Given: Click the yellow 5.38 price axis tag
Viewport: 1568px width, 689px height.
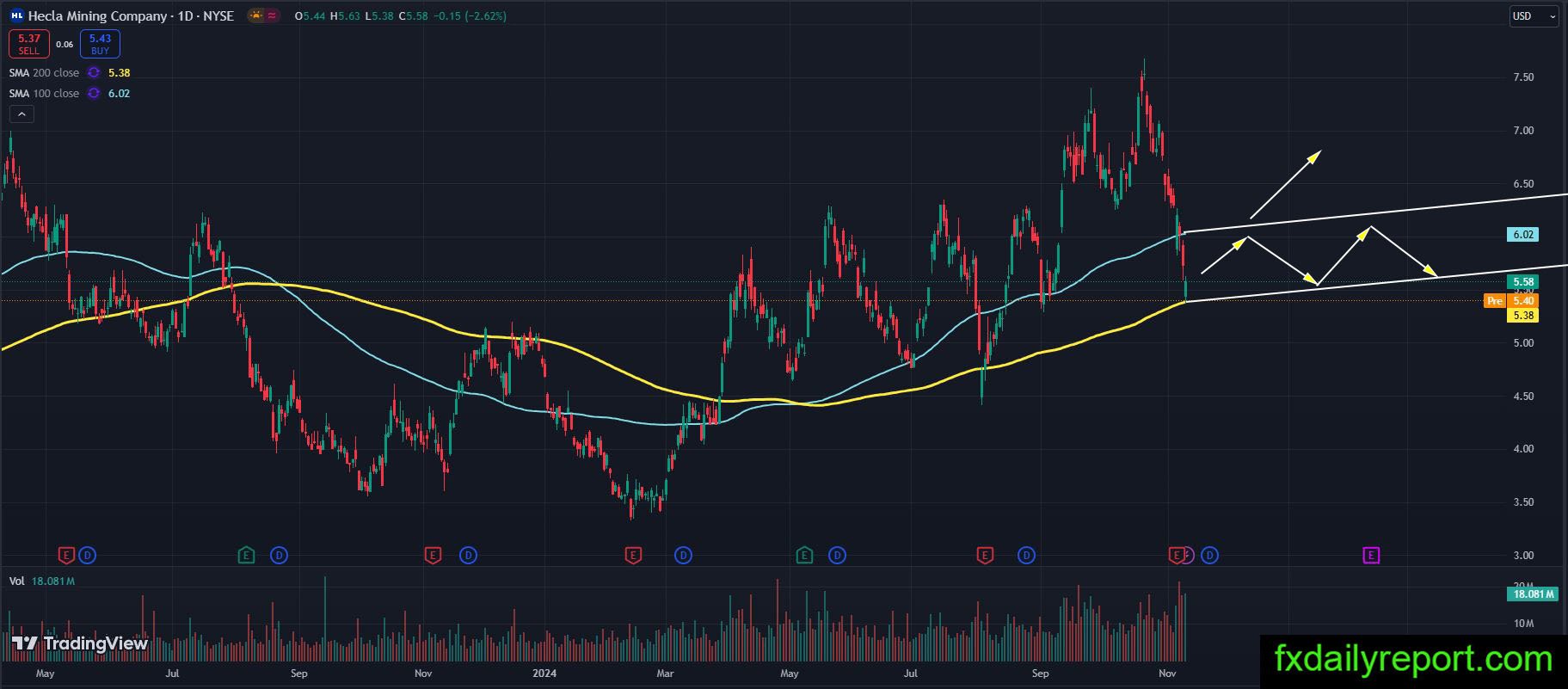Looking at the screenshot, I should pos(1522,316).
